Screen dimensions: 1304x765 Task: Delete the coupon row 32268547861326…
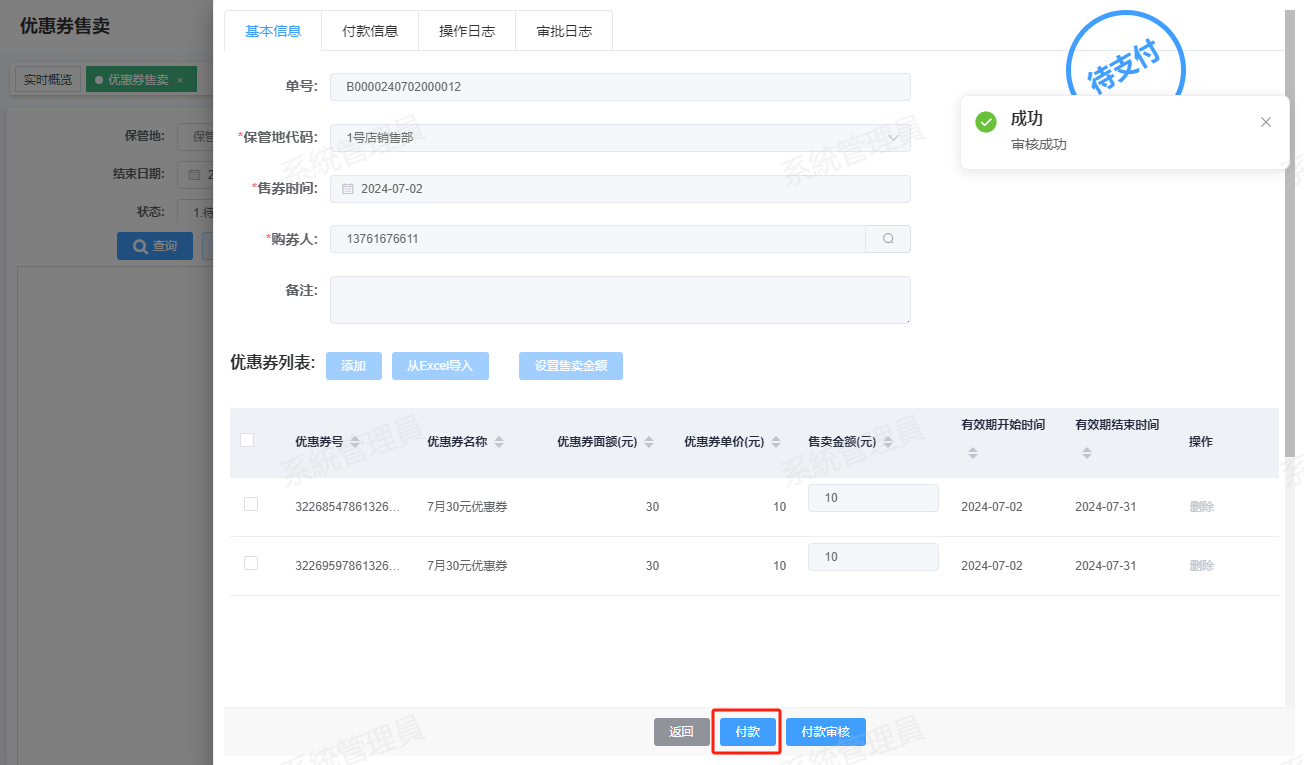coord(1202,507)
